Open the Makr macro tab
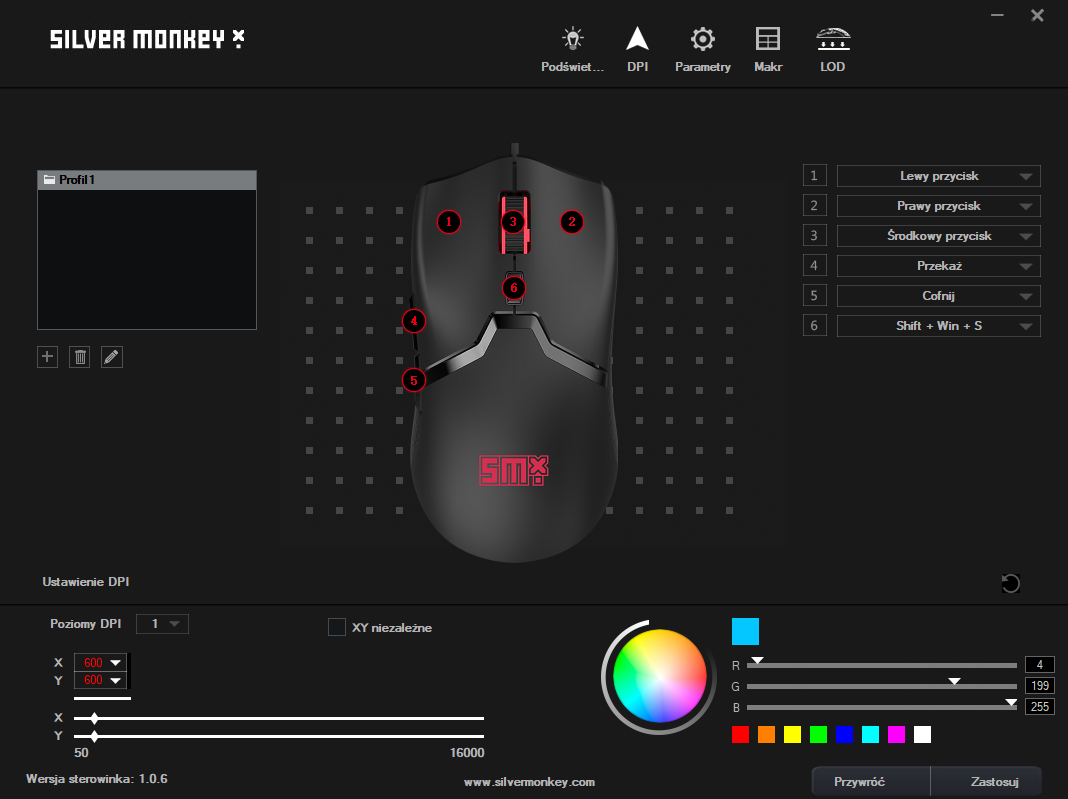 tap(768, 50)
